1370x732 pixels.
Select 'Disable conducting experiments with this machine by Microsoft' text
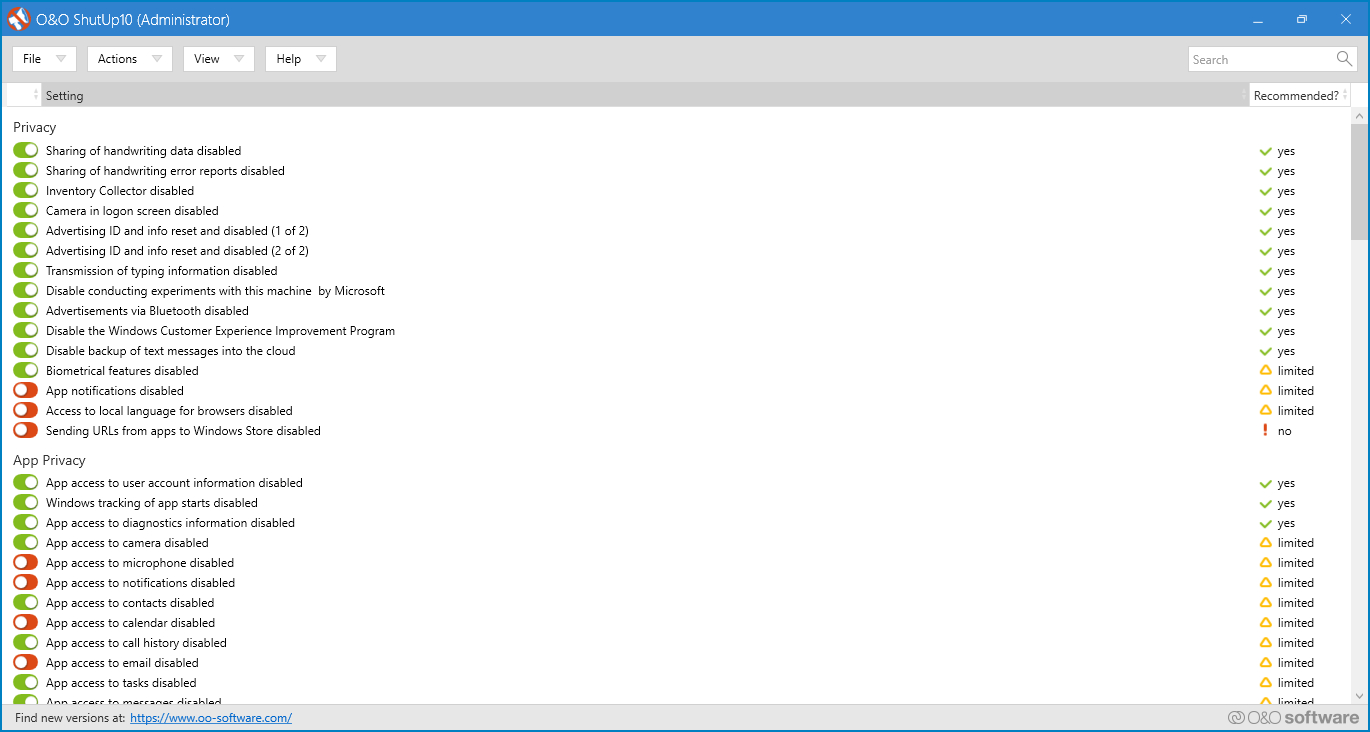coord(215,291)
